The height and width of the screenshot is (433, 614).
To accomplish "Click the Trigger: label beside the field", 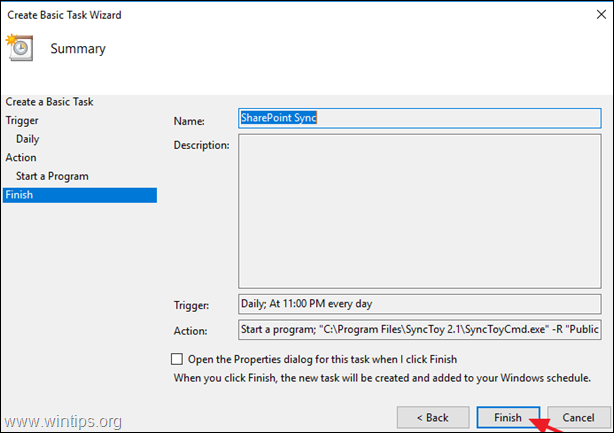I will (191, 305).
